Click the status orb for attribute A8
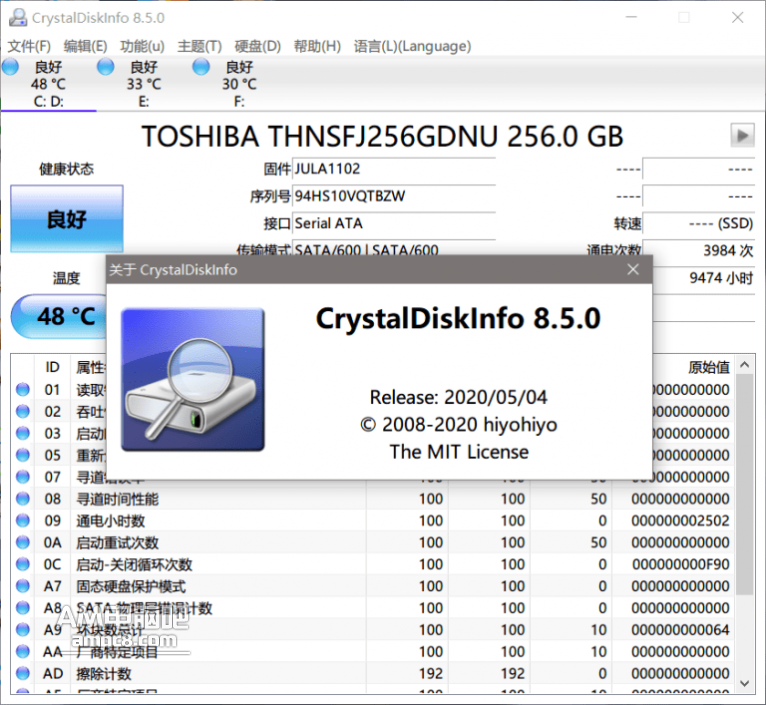This screenshot has height=705, width=766. (23, 607)
